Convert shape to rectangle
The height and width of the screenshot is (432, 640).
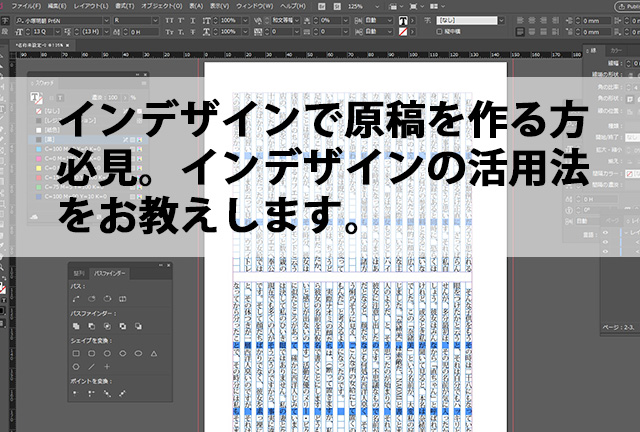tap(76, 353)
